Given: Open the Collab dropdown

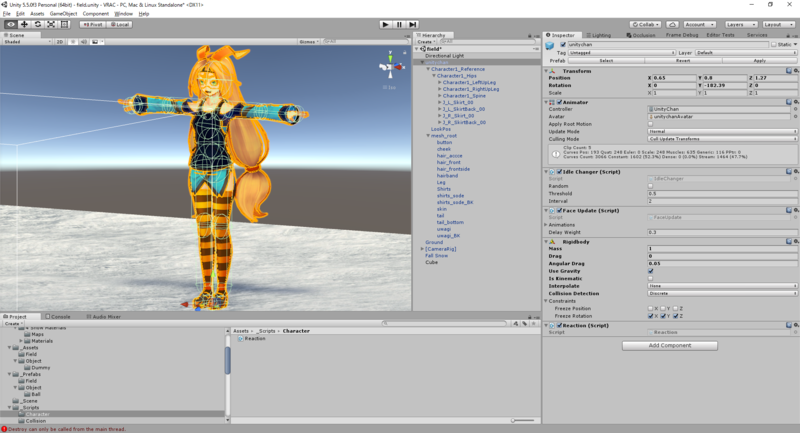Looking at the screenshot, I should (646, 24).
